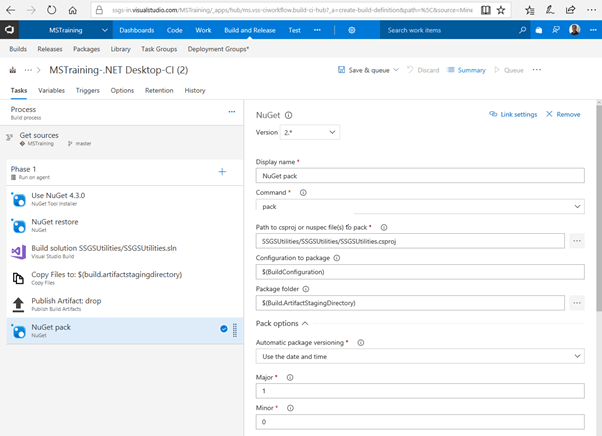Show info for Package folder
602x436 pixels.
coord(306,289)
